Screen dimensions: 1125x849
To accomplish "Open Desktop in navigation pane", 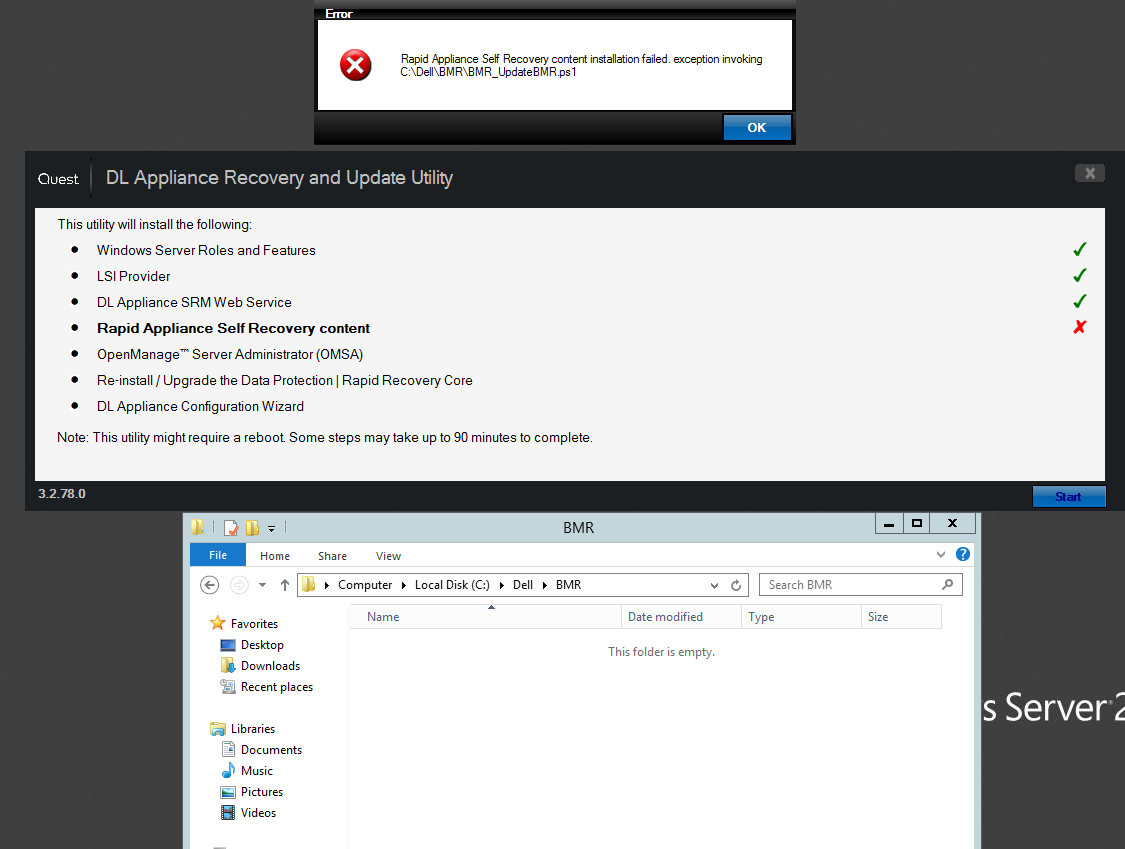I will click(x=262, y=644).
